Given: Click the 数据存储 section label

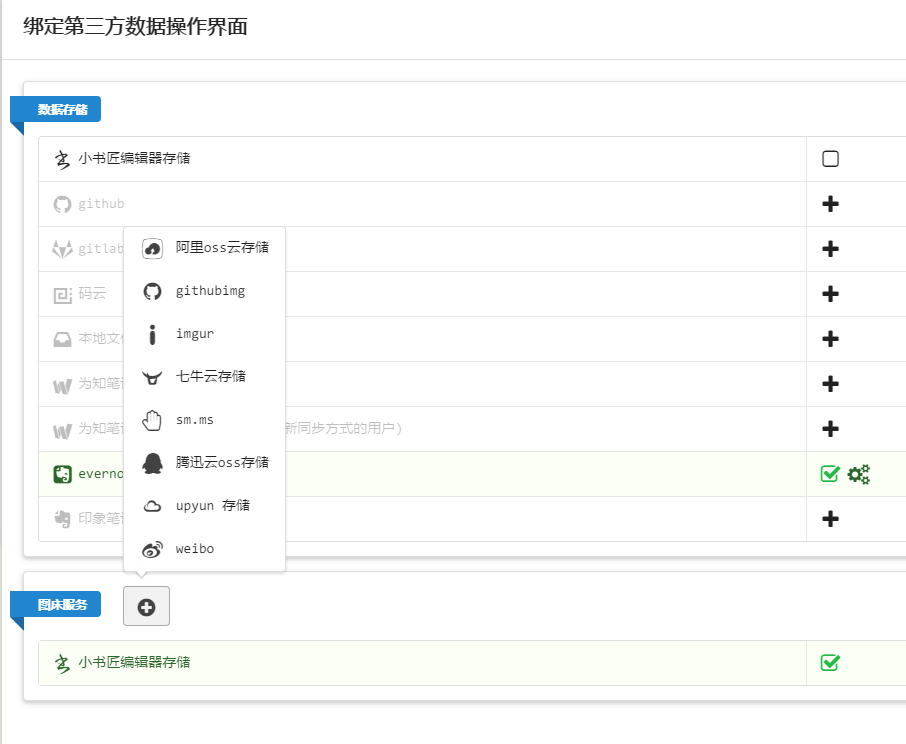Looking at the screenshot, I should coord(62,110).
